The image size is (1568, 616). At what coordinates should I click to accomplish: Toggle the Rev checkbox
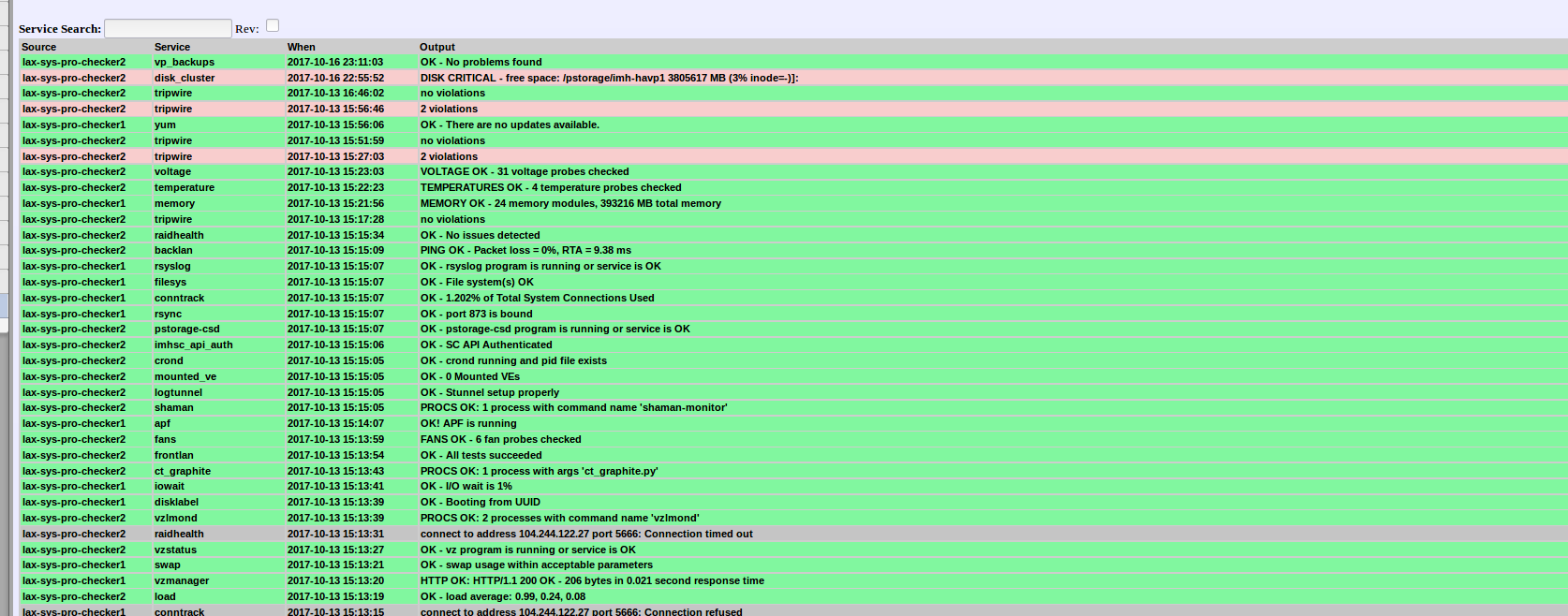pos(273,26)
